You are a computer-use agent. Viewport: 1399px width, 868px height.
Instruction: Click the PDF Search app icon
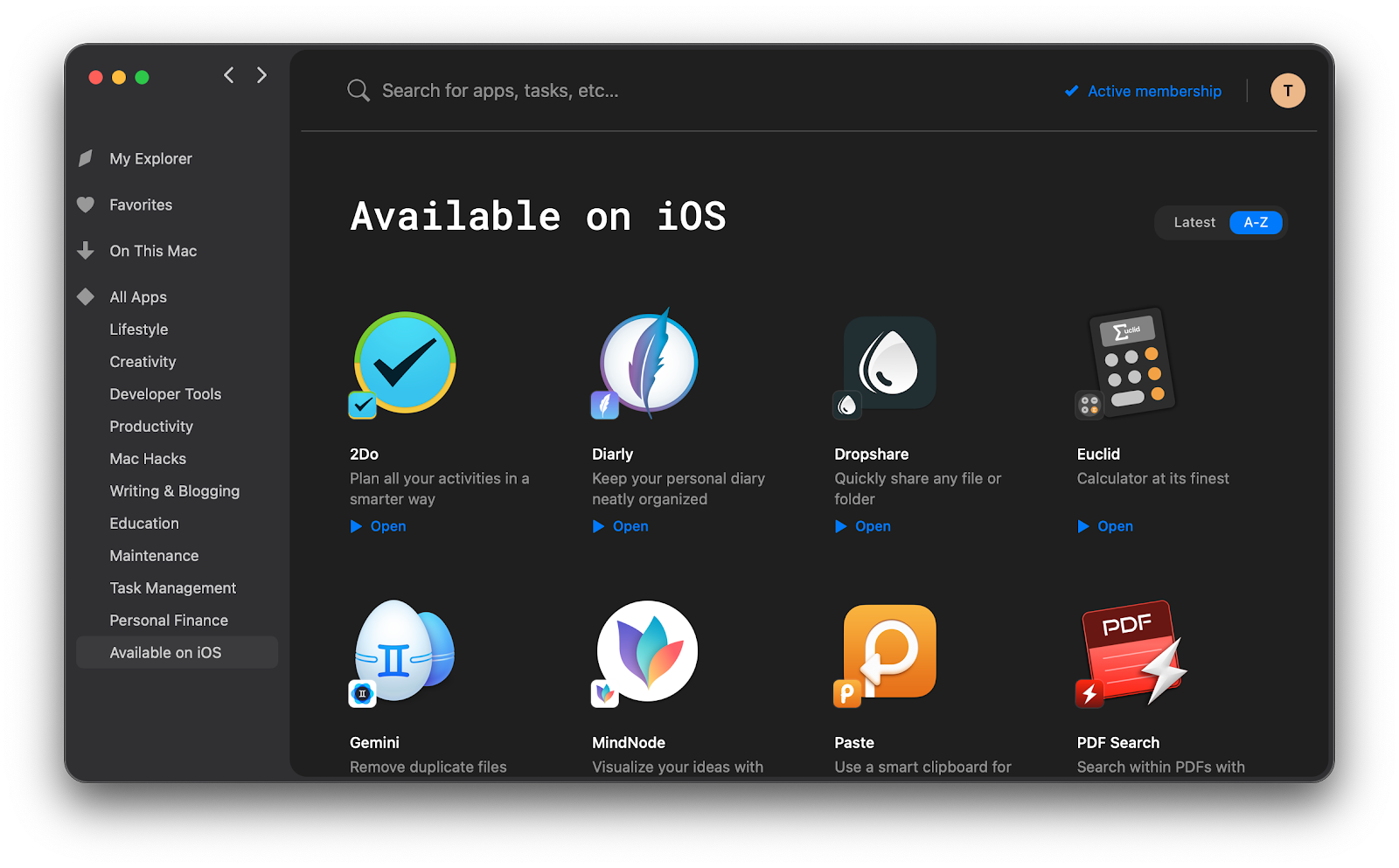point(1134,650)
